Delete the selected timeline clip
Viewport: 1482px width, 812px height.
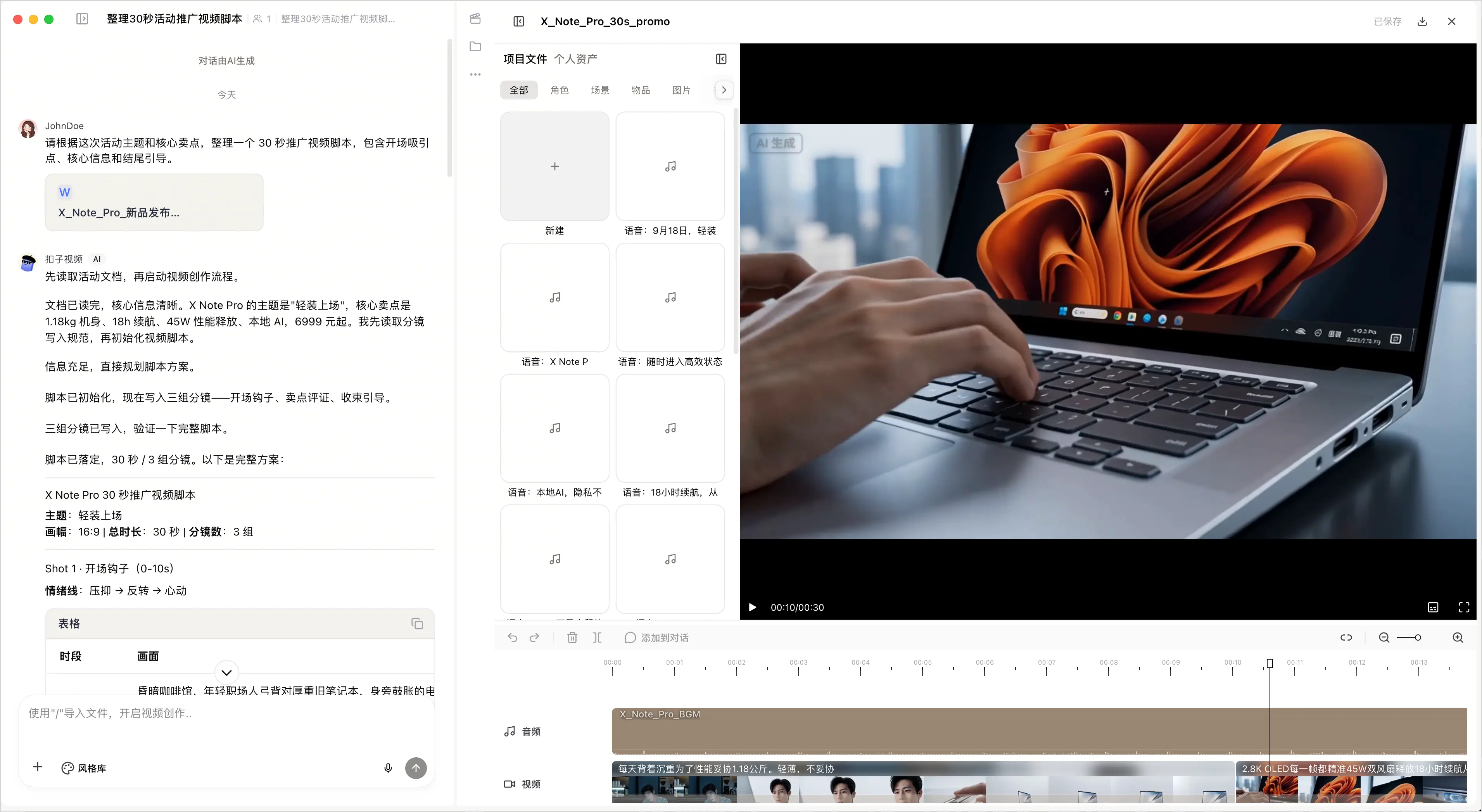pos(572,638)
